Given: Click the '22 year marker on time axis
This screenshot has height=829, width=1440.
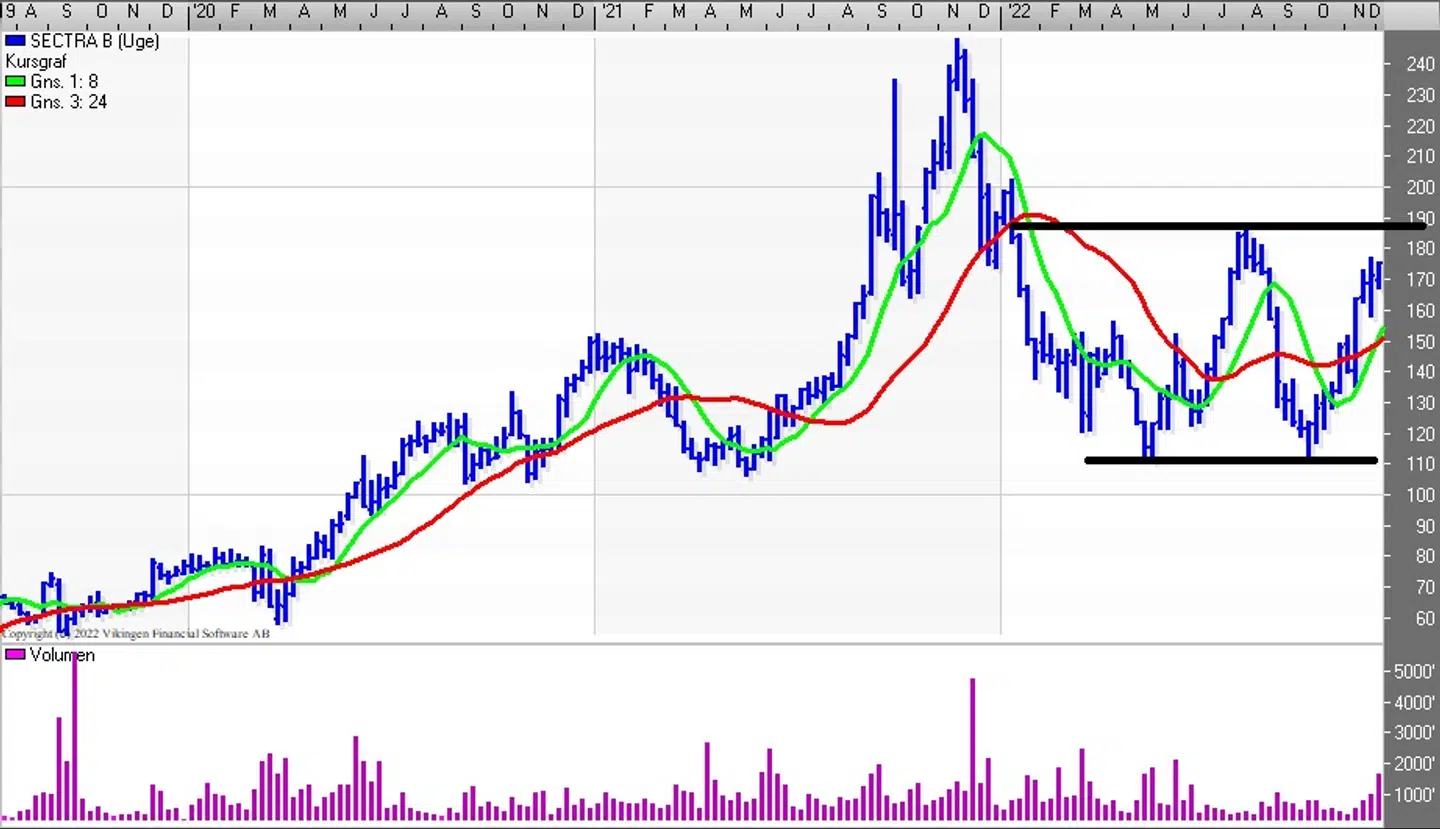Looking at the screenshot, I should tap(1018, 12).
